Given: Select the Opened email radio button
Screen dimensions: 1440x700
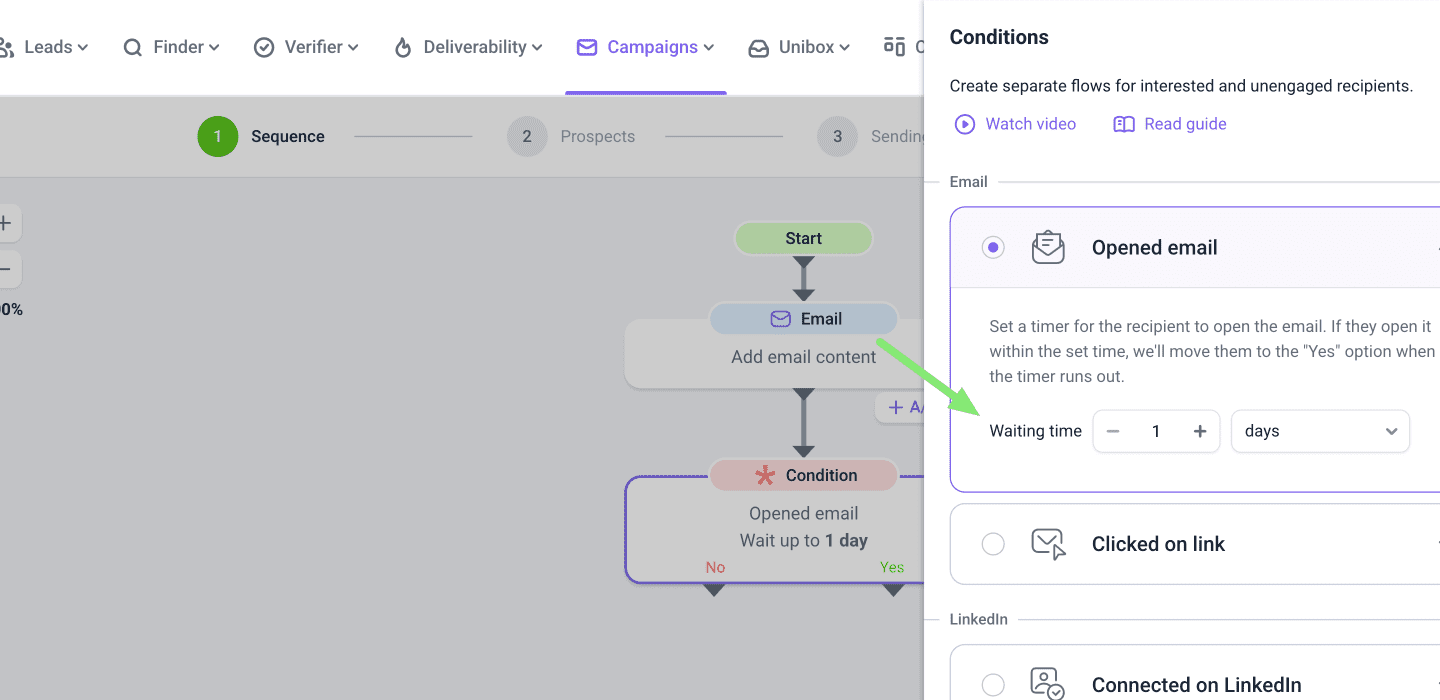Looking at the screenshot, I should click(993, 248).
